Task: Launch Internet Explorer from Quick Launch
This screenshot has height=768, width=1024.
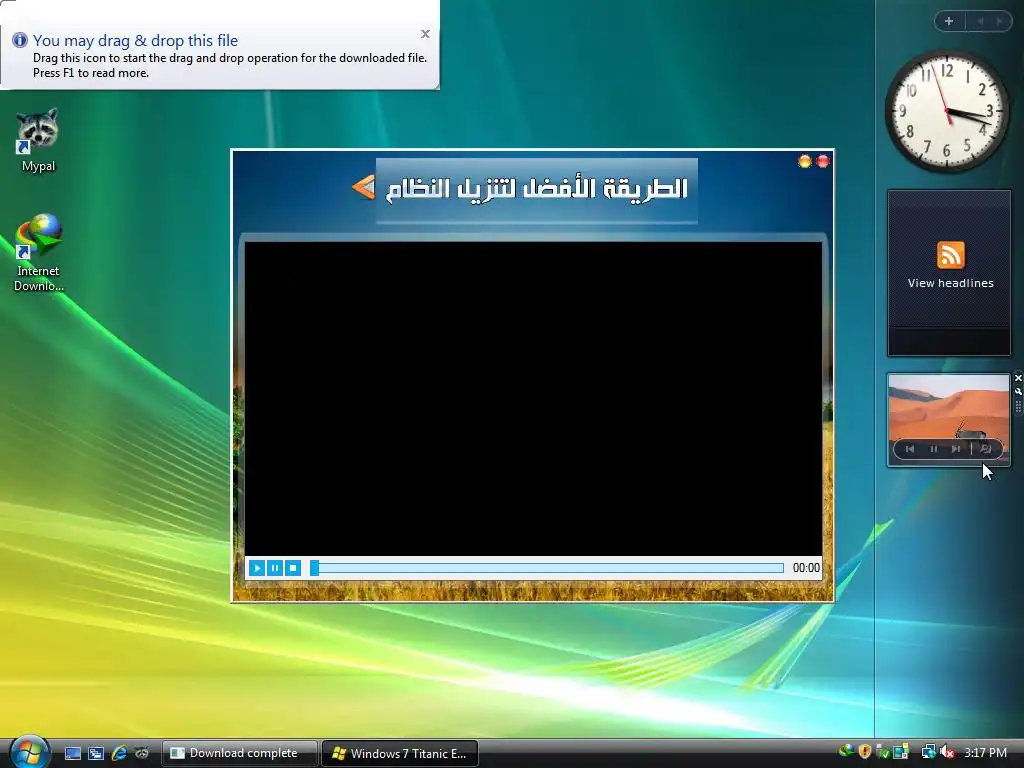Action: pyautogui.click(x=119, y=754)
